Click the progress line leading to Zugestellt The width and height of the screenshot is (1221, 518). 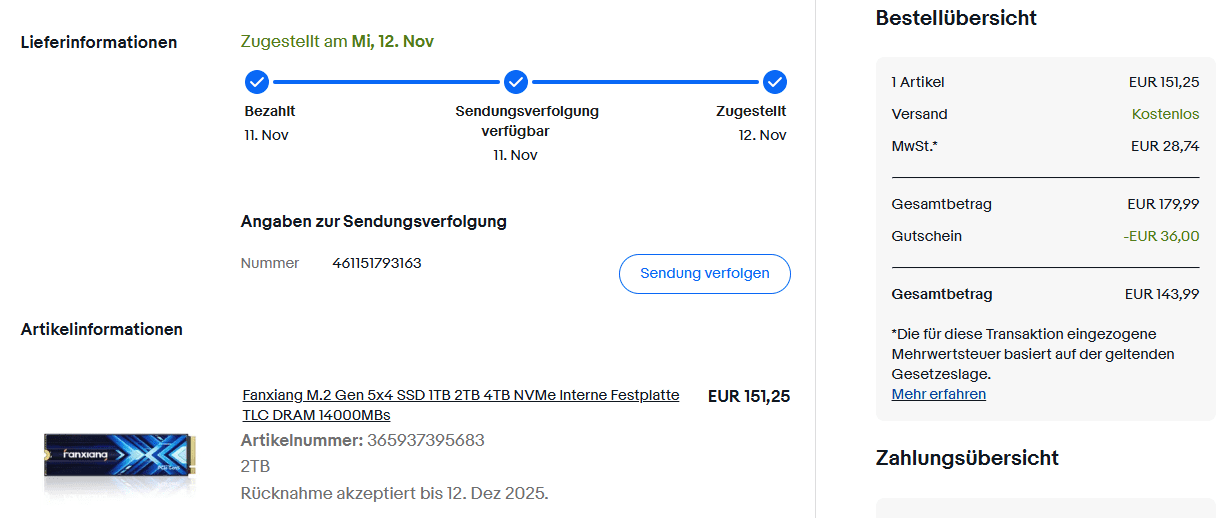tap(645, 82)
